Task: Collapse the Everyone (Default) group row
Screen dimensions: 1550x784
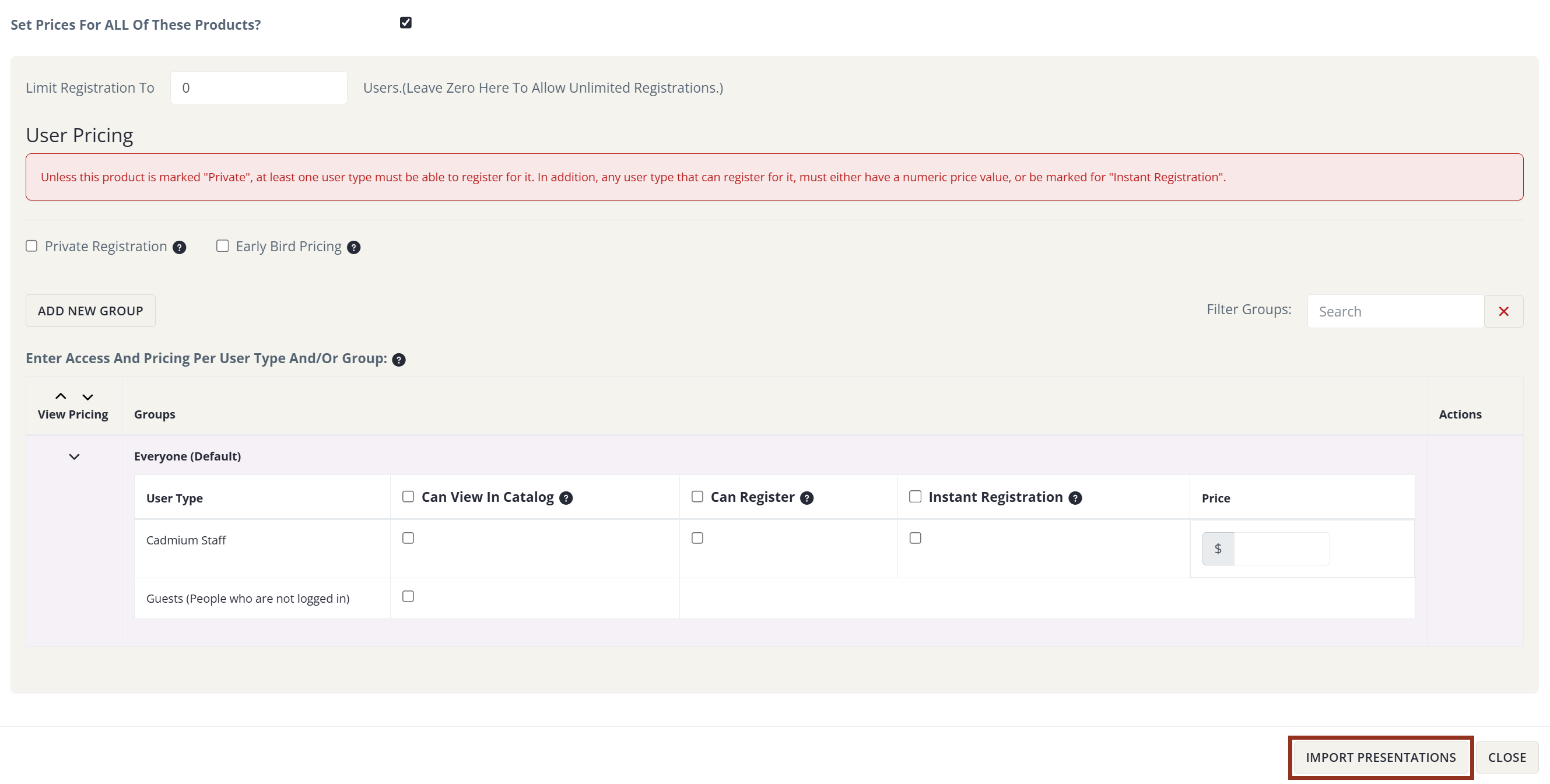Action: click(x=74, y=457)
